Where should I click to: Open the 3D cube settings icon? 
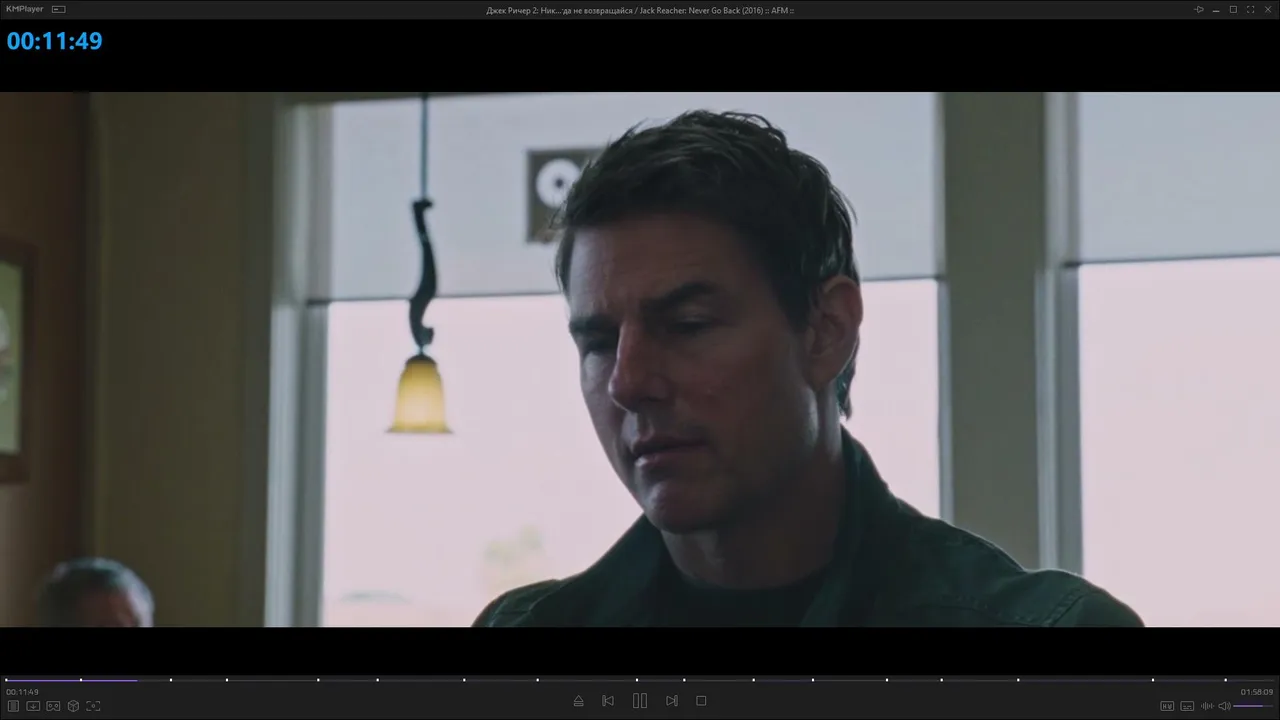coord(73,706)
